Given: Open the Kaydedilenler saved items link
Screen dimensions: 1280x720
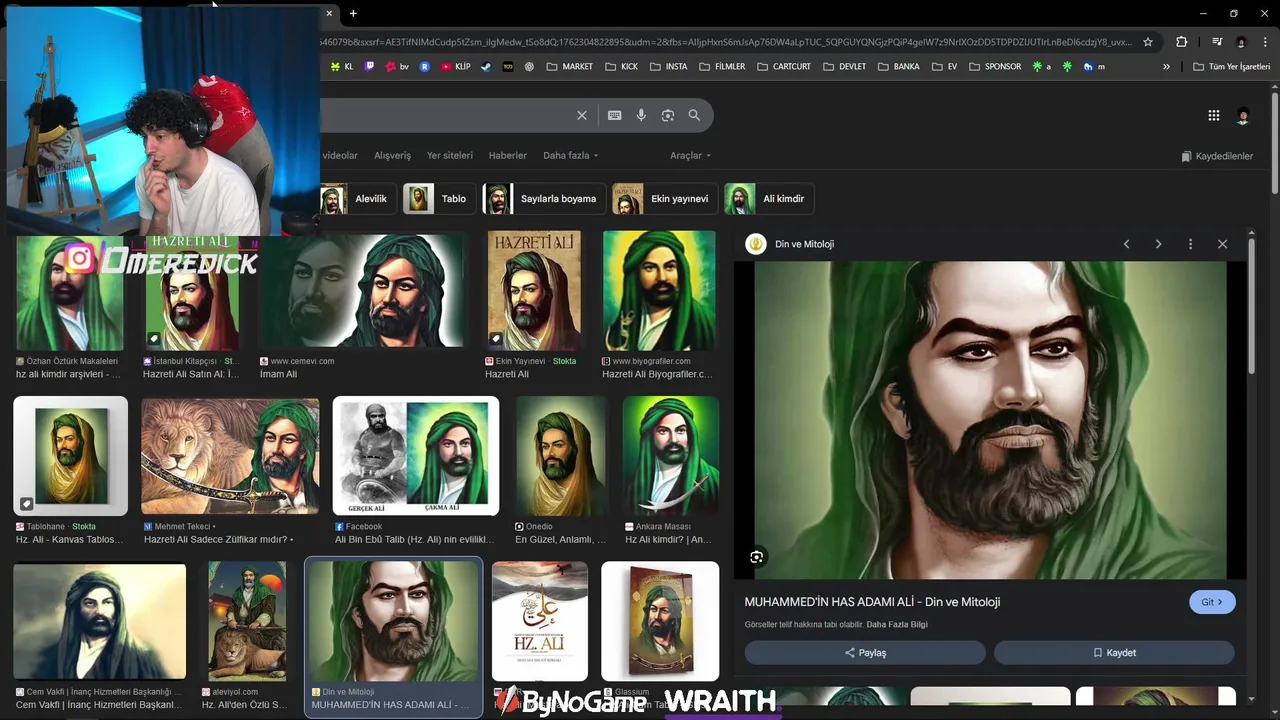Looking at the screenshot, I should coord(1217,157).
